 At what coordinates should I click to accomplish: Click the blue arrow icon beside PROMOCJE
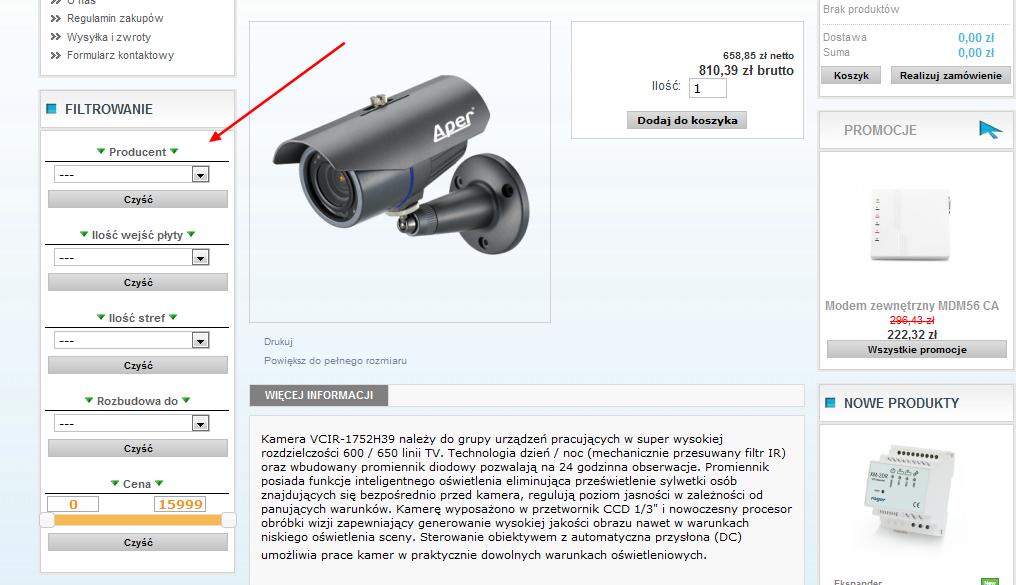click(990, 130)
